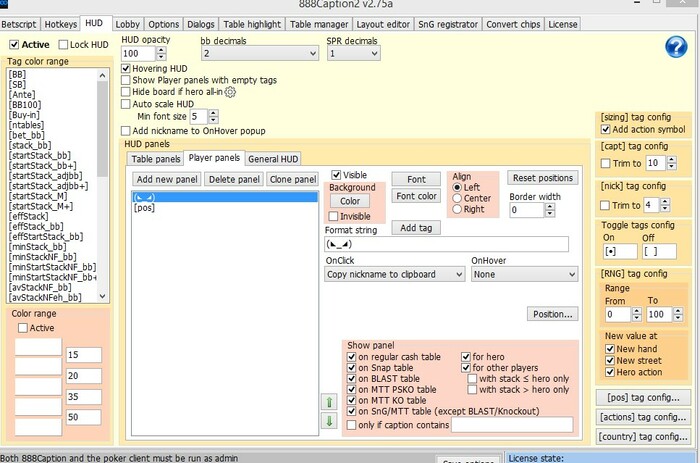The height and width of the screenshot is (463, 700).
Task: Open the Table highlight tab
Action: point(252,24)
